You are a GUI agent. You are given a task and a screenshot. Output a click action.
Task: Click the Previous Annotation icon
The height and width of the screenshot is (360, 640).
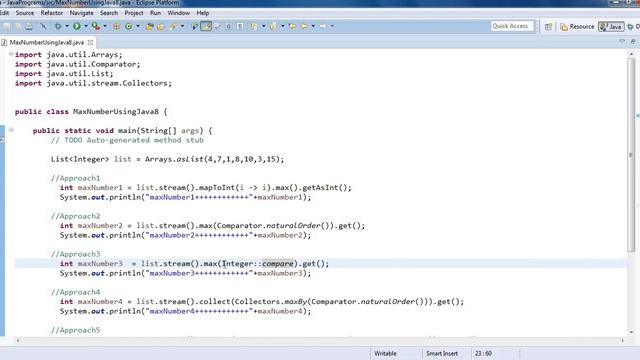pos(273,26)
